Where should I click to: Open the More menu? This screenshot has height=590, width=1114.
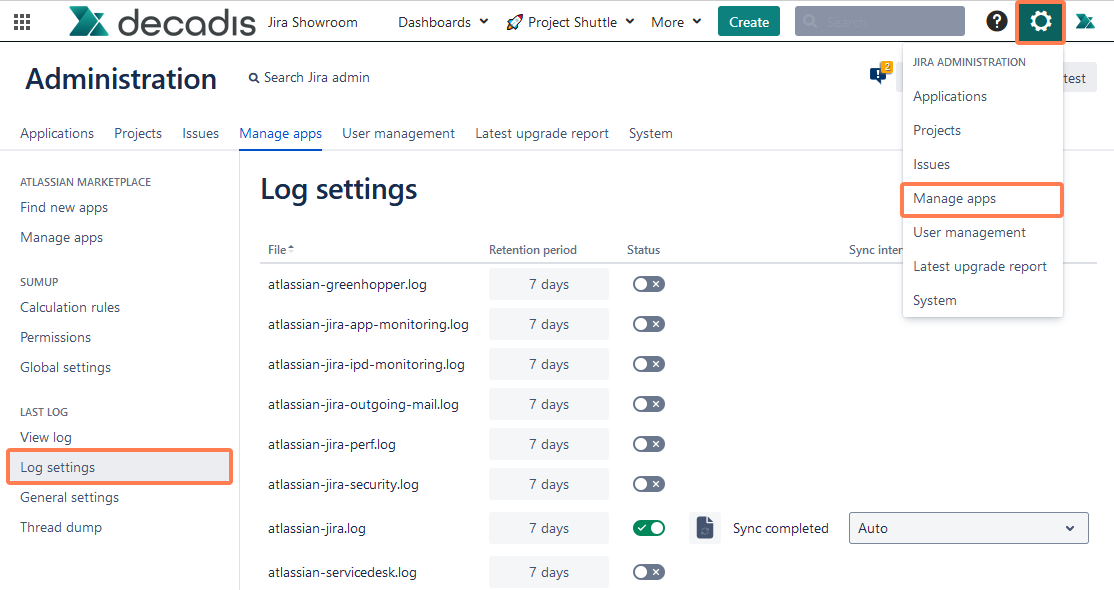(x=675, y=21)
